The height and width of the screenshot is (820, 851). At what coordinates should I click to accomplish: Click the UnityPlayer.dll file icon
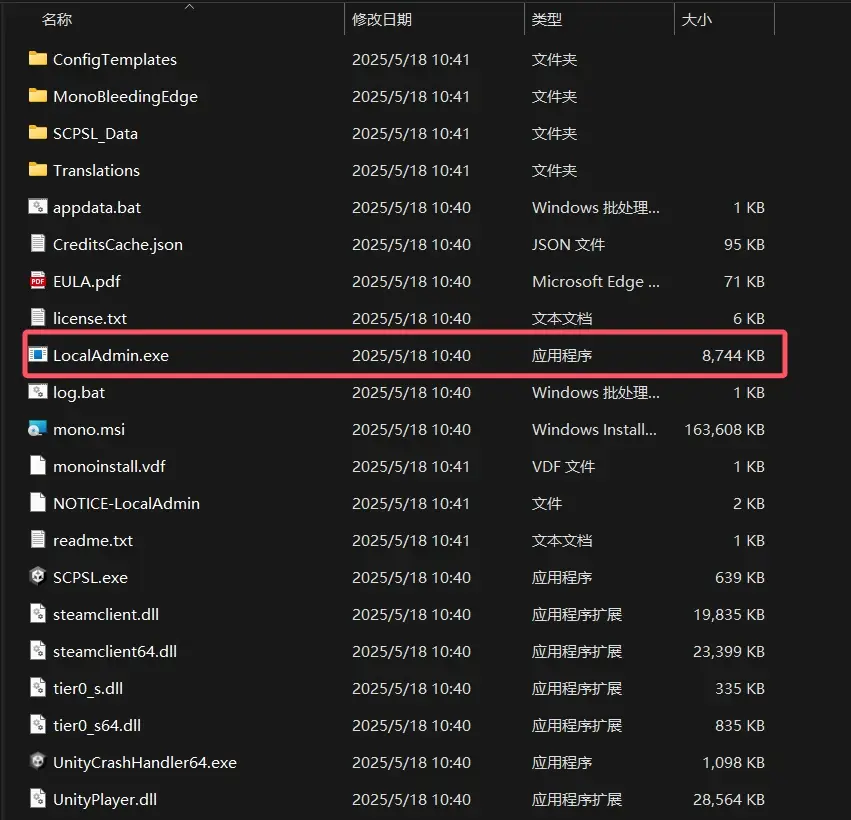pos(37,798)
